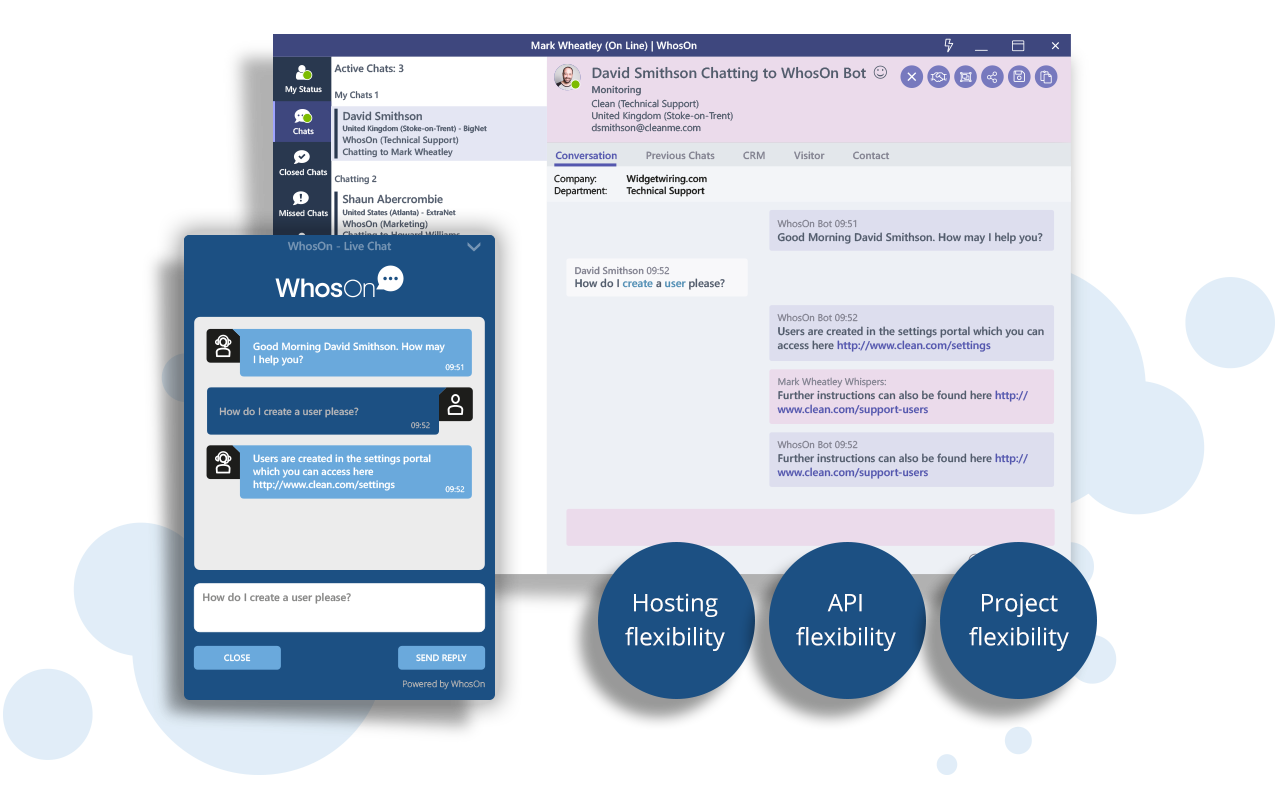Open the Visitor tab
Viewport: 1282px width, 800px height.
pos(809,156)
